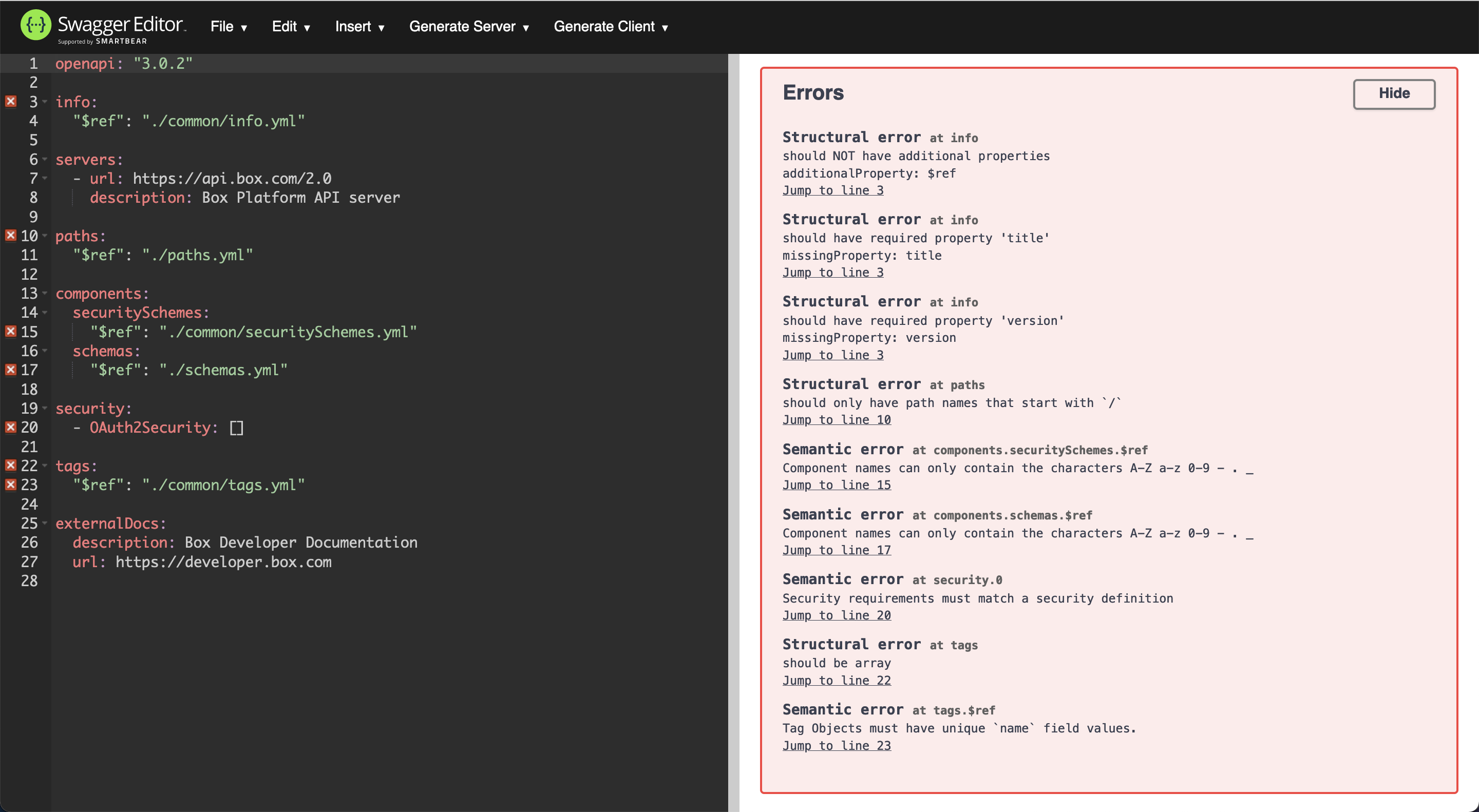Open the Generate Client dropdown

click(610, 26)
